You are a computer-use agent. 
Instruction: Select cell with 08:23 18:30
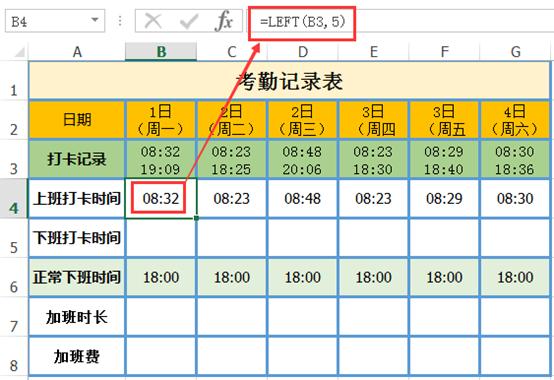click(x=373, y=159)
